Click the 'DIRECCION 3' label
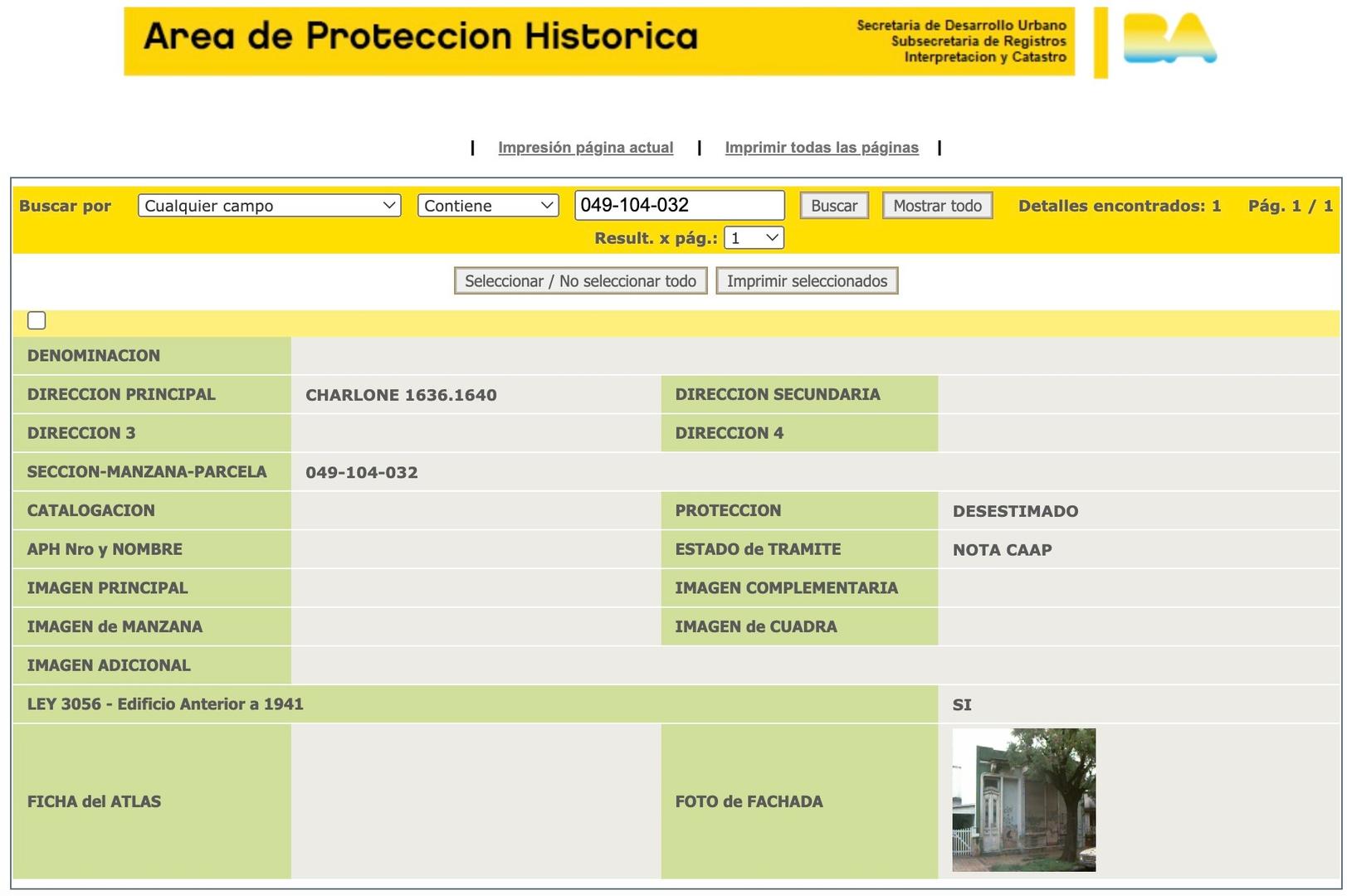The image size is (1347, 896). click(81, 433)
